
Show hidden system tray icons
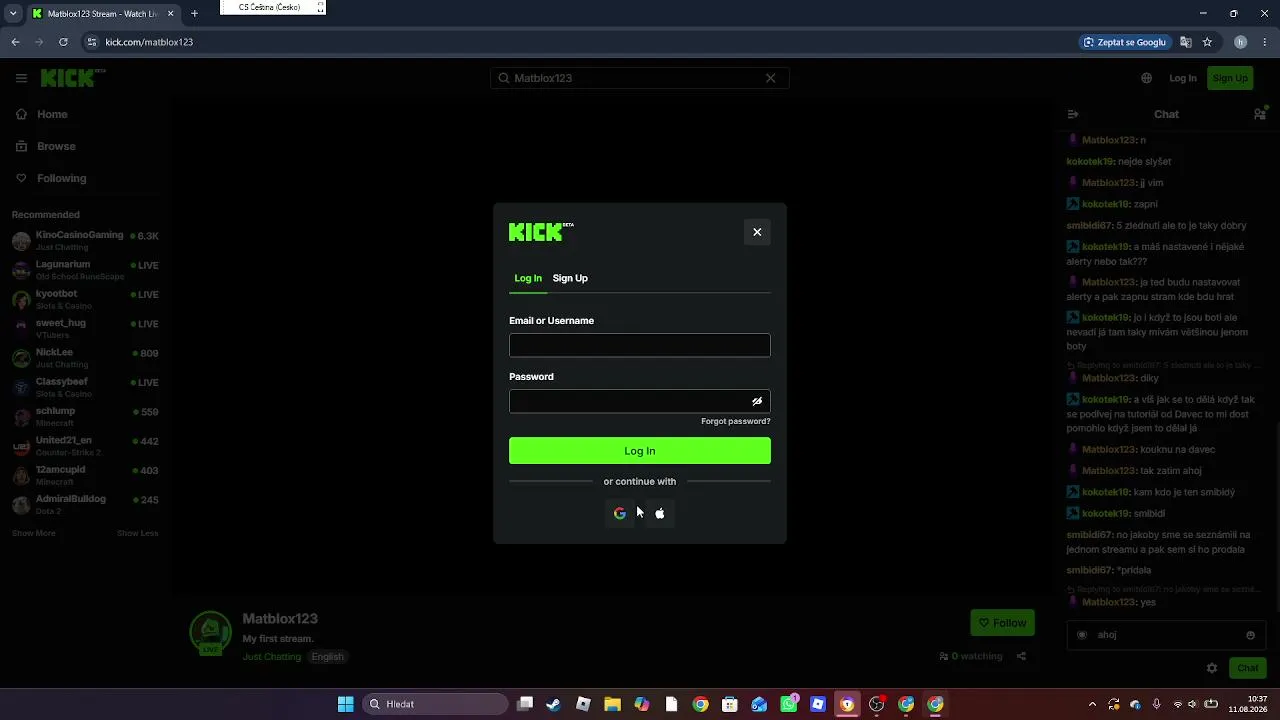[1092, 704]
